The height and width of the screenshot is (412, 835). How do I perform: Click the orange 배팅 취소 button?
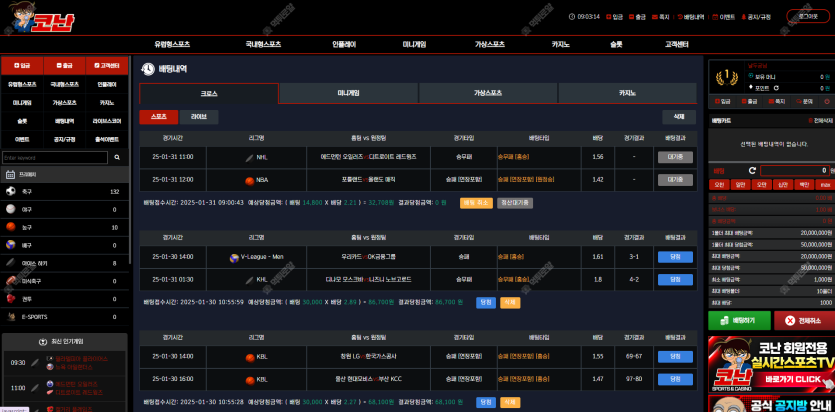(x=476, y=203)
